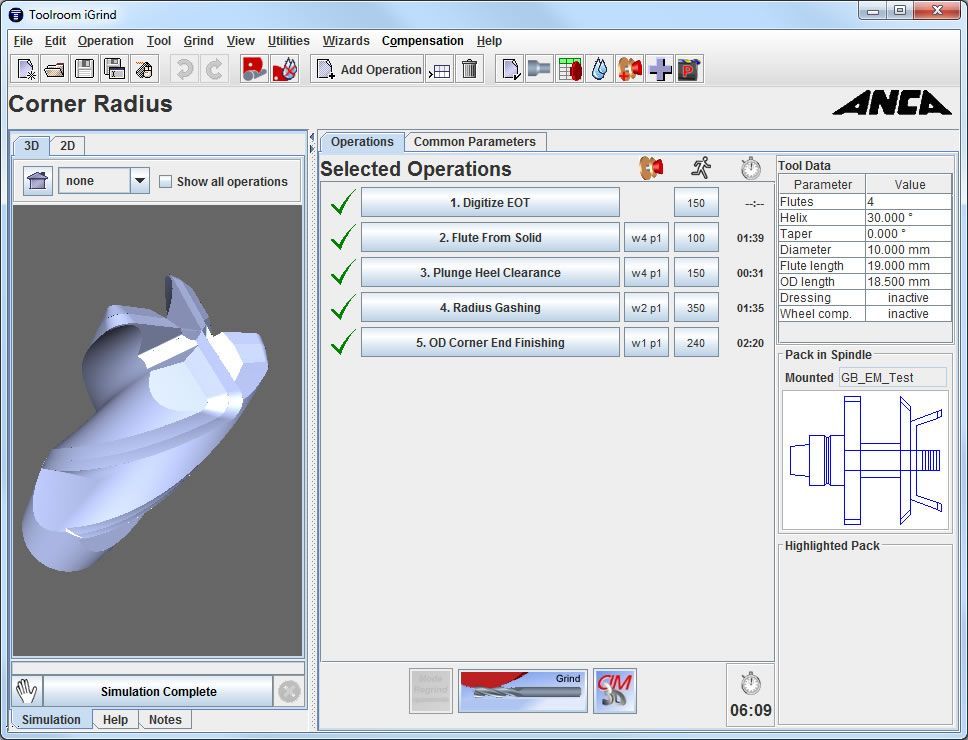Click feedrate 350 for Radius Gashing
The width and height of the screenshot is (968, 740).
coord(696,308)
